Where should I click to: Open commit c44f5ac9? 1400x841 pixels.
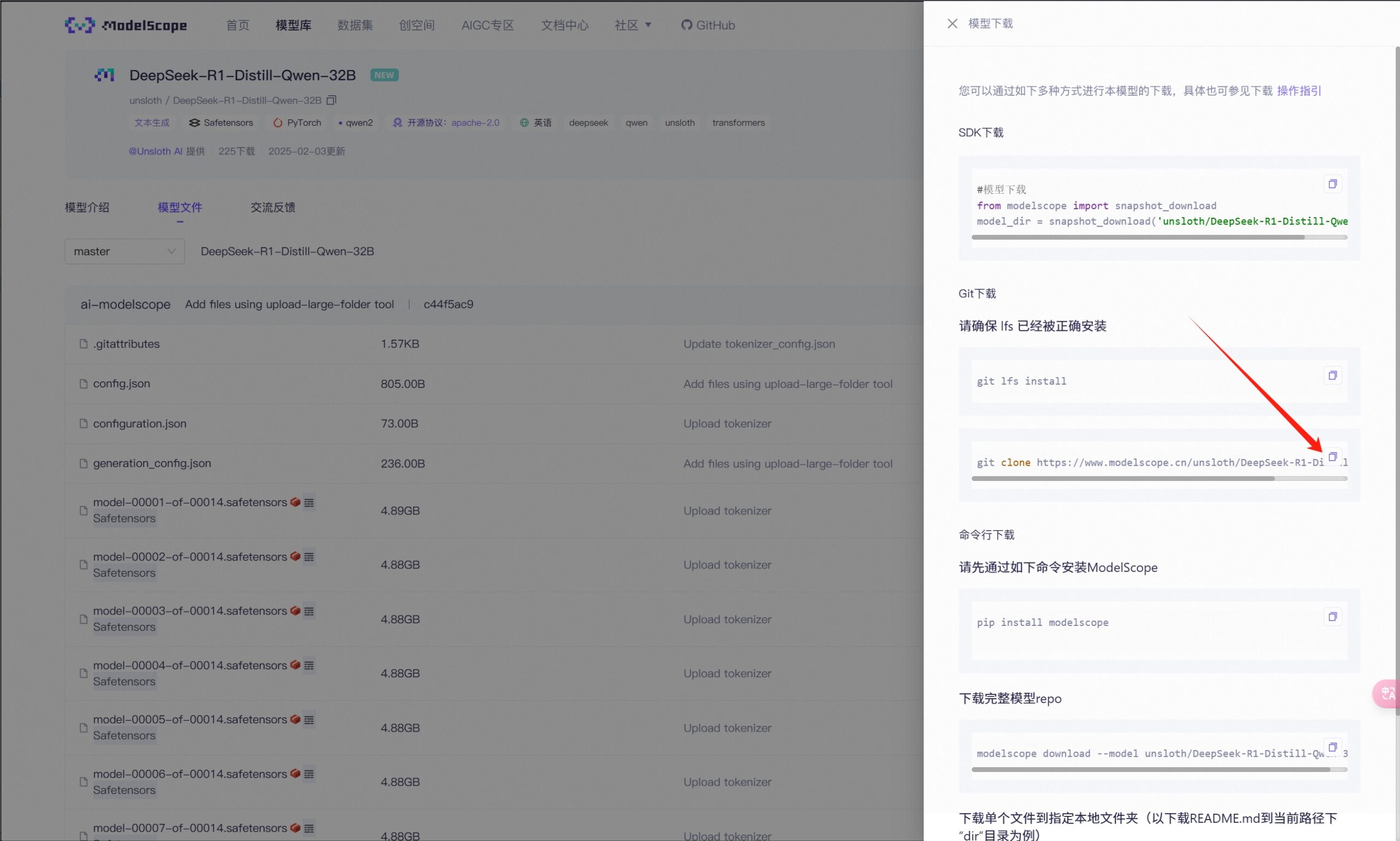448,304
